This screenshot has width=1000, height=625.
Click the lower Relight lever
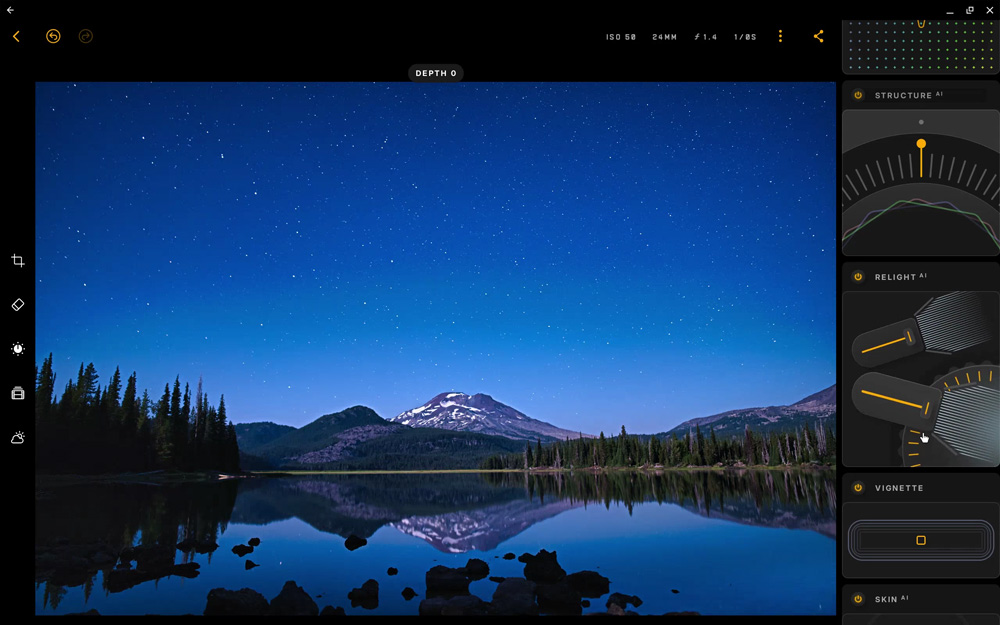click(894, 399)
